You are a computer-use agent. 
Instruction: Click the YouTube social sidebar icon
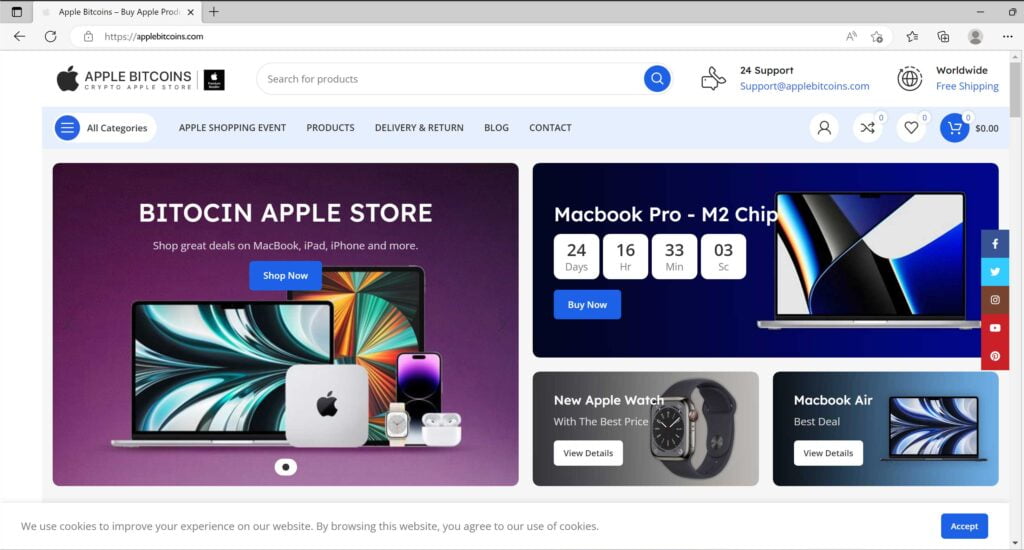[x=995, y=328]
